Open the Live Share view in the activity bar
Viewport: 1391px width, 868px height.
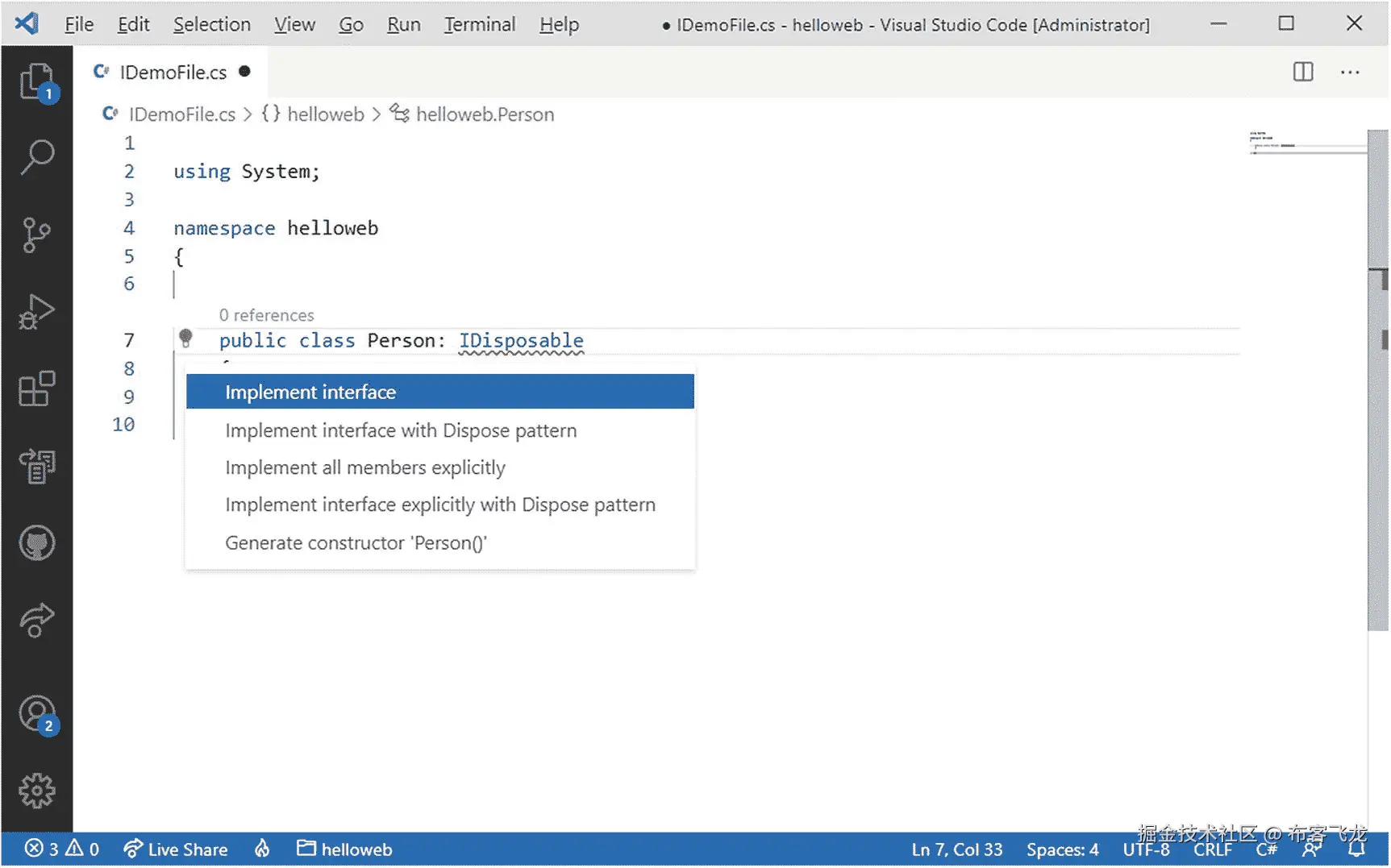[37, 621]
